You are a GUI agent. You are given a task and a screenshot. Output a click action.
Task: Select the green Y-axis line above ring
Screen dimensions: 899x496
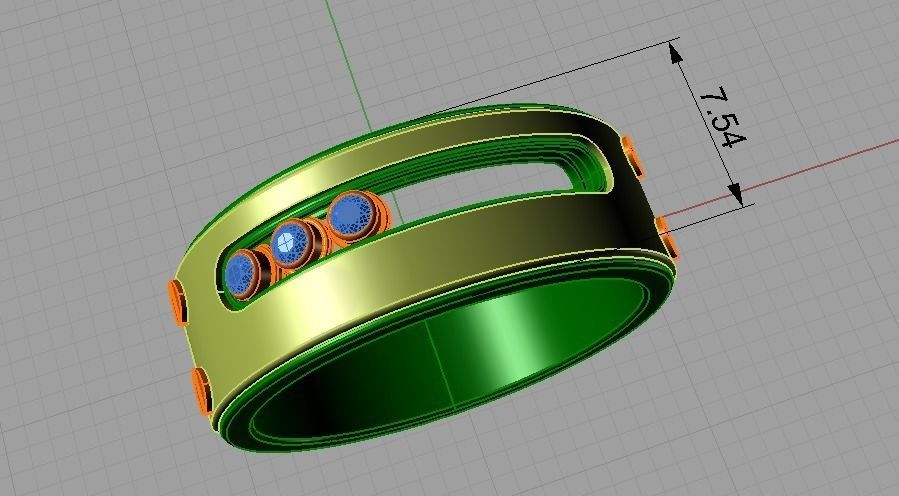tap(349, 65)
